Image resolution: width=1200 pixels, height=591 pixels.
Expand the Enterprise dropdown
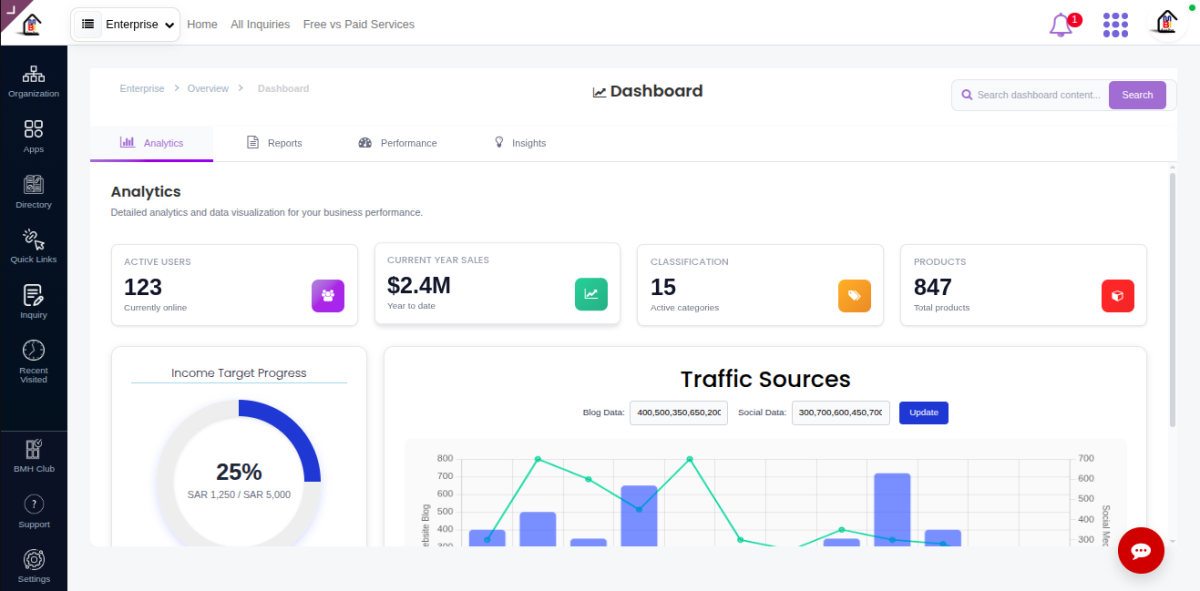coord(126,25)
